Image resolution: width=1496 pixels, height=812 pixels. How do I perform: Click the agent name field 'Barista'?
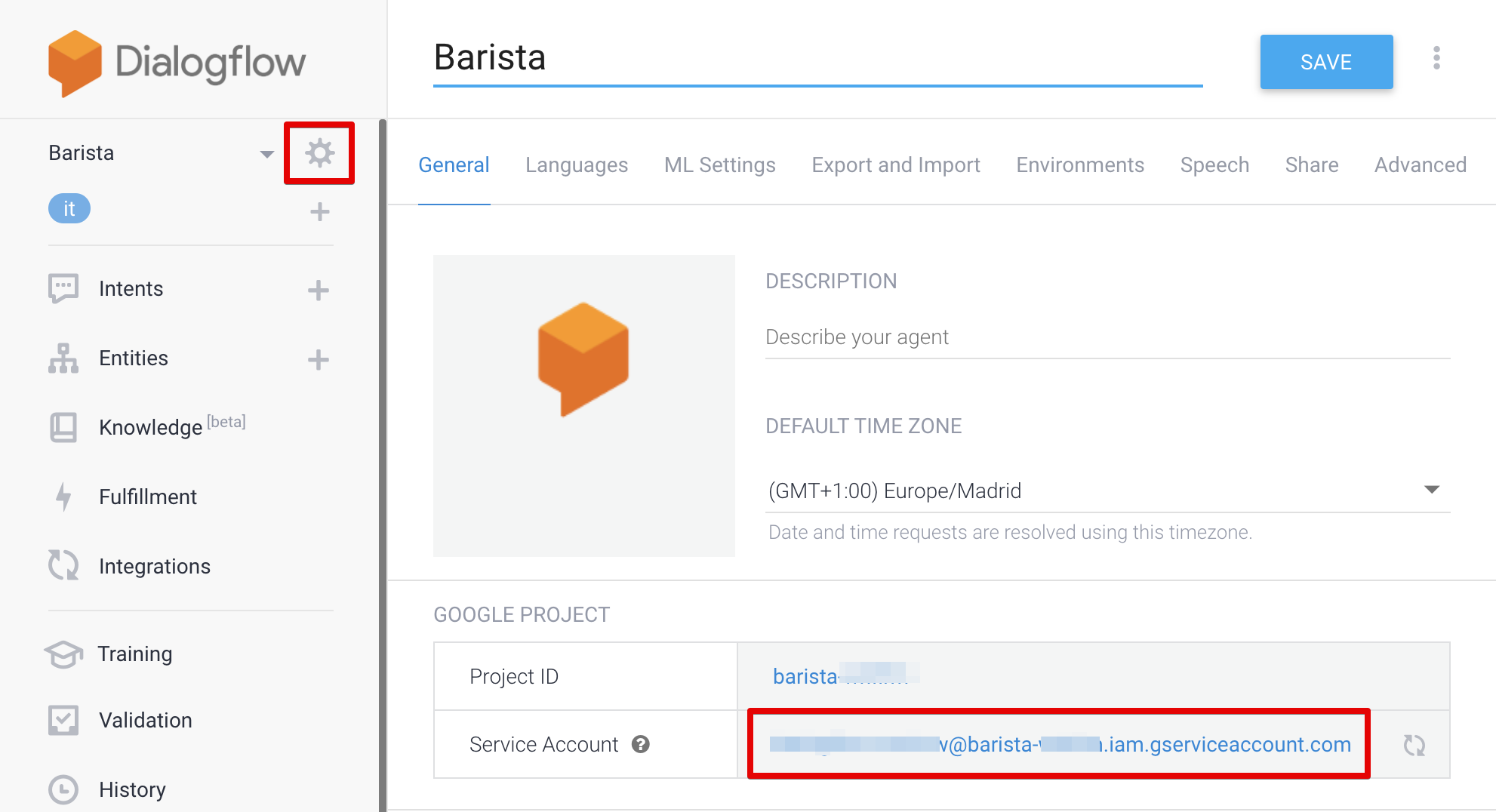pyautogui.click(x=817, y=59)
